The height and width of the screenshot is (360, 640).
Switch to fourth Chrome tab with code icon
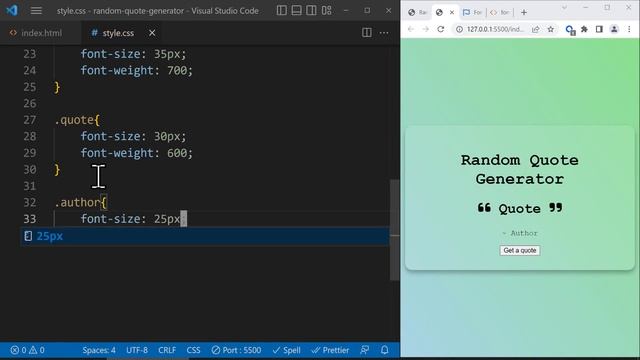point(500,12)
